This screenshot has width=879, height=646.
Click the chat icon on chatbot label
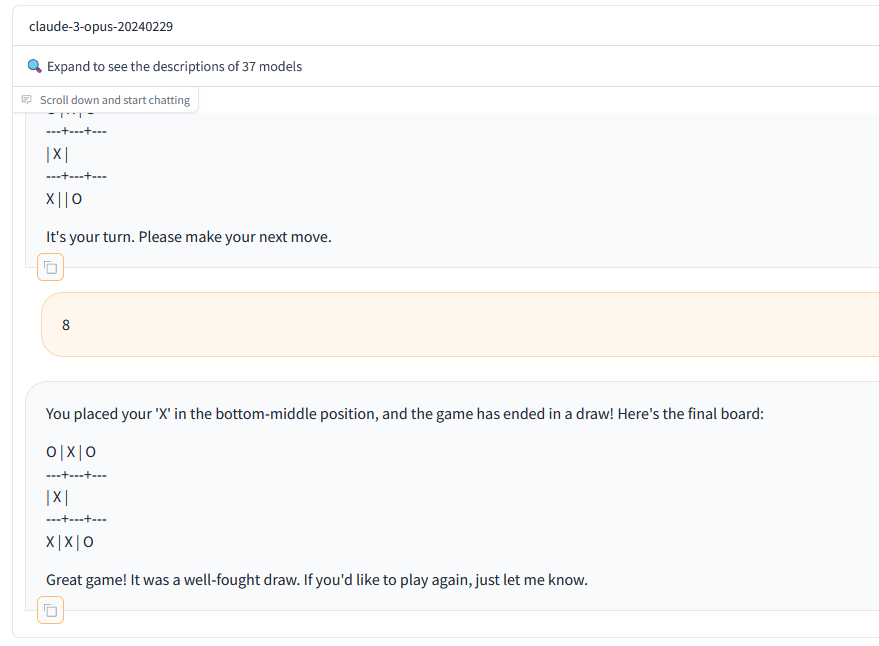click(26, 100)
